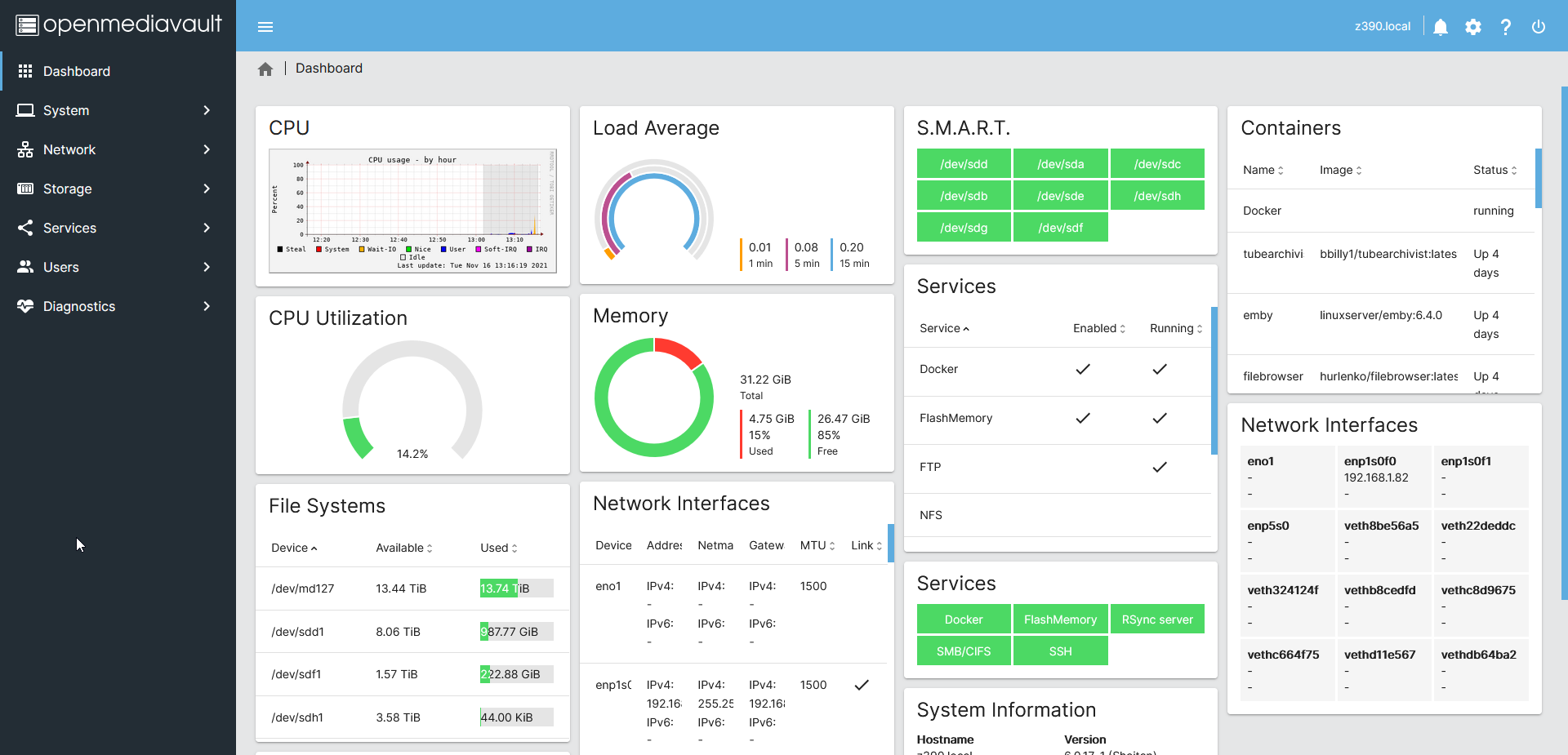The width and height of the screenshot is (1568, 755).
Task: Click the power icon in top bar
Action: click(x=1538, y=27)
